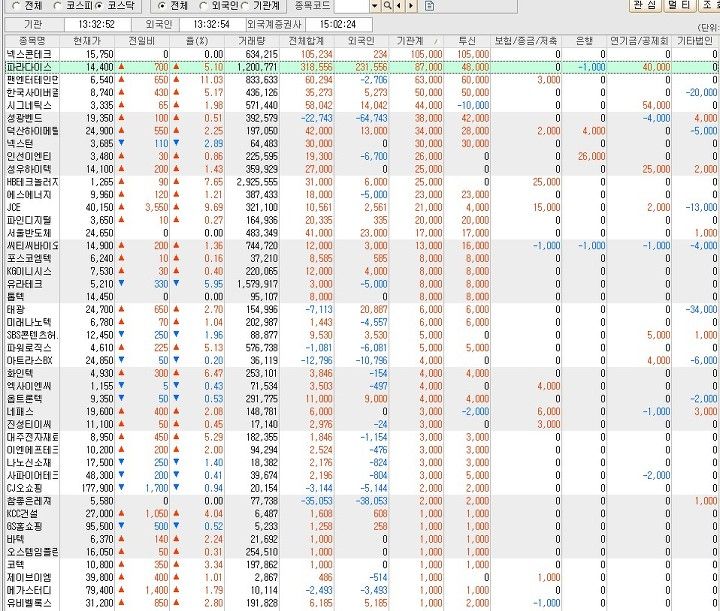720x611 pixels.
Task: Select the 태광 stock row
Action: pos(362,309)
